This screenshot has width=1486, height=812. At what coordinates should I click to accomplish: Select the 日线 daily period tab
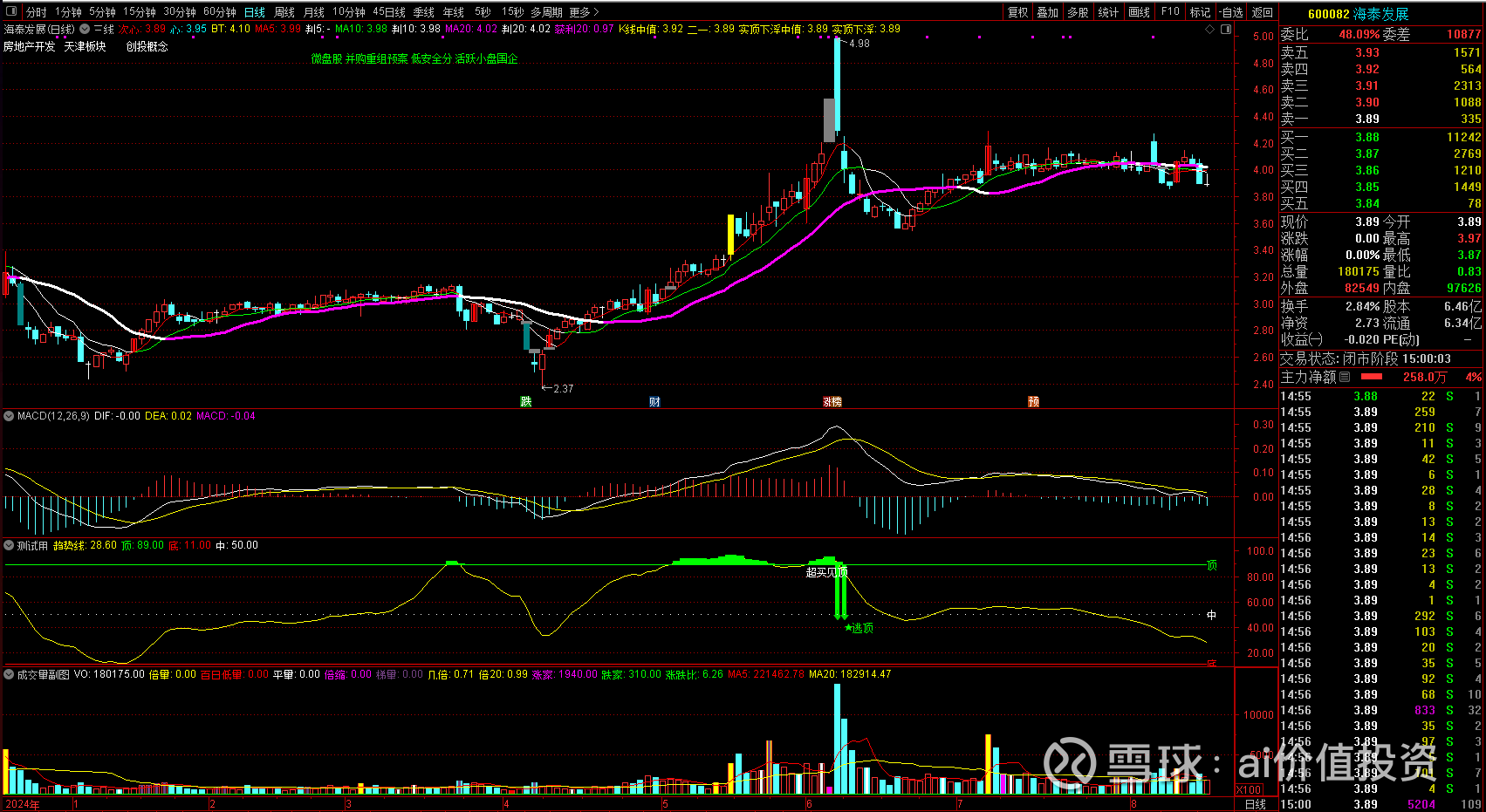tap(255, 12)
